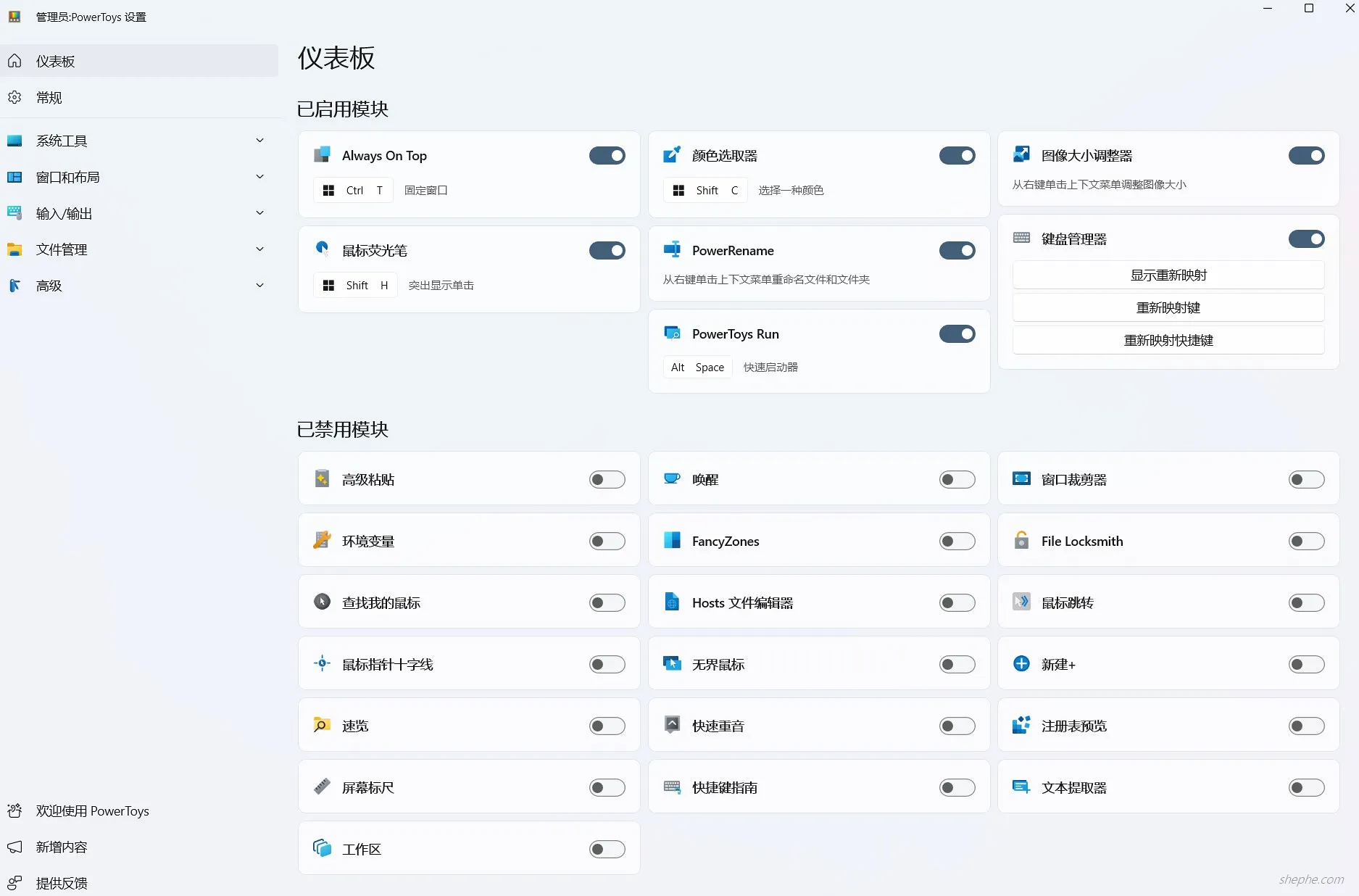Click the 颜色选取器 eyedropper icon

673,155
